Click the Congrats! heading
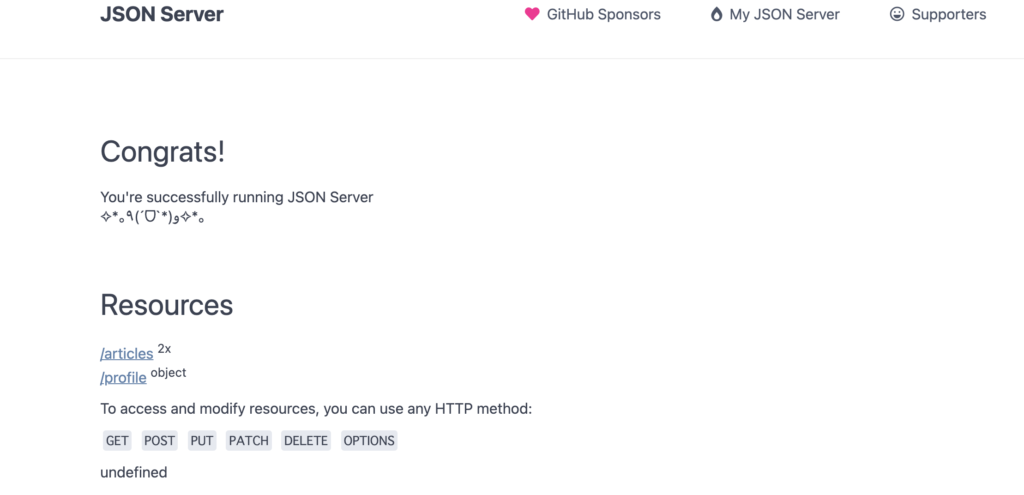 163,152
